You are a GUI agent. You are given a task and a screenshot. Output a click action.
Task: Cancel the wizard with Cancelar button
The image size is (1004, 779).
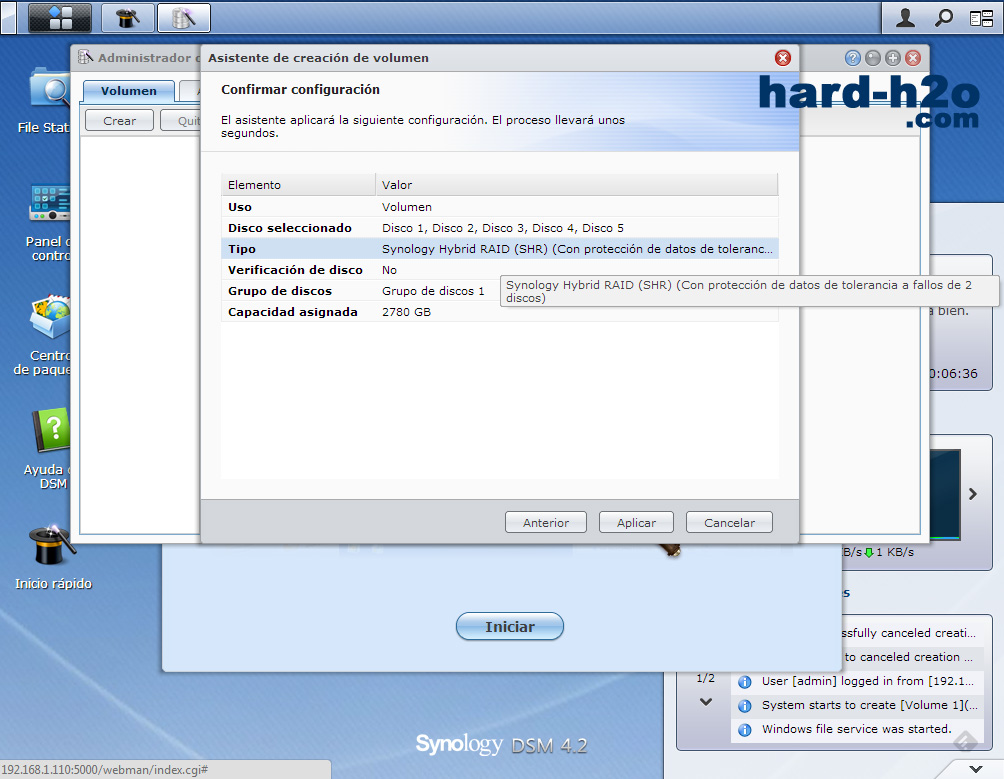729,522
